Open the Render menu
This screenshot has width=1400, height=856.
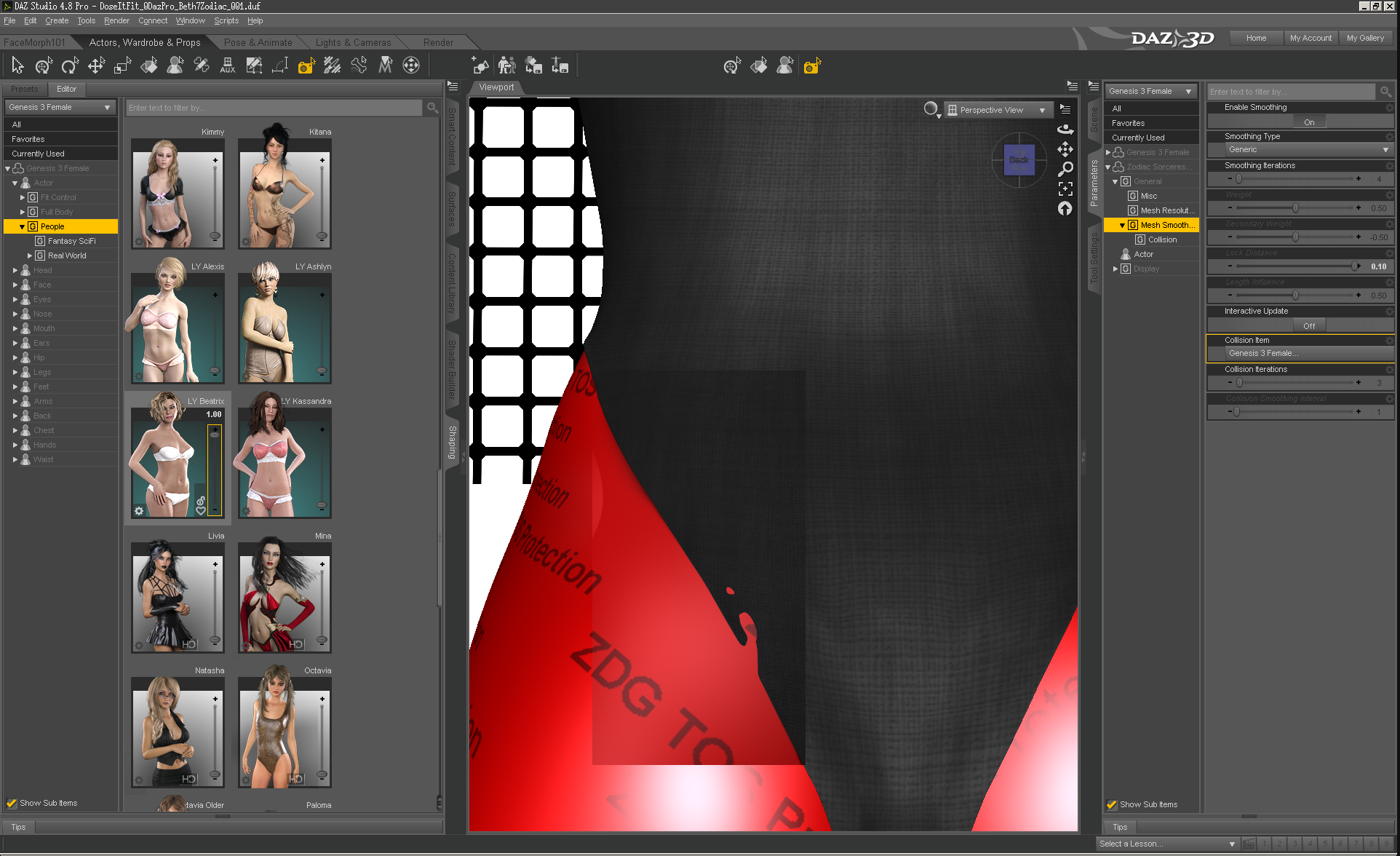click(116, 20)
